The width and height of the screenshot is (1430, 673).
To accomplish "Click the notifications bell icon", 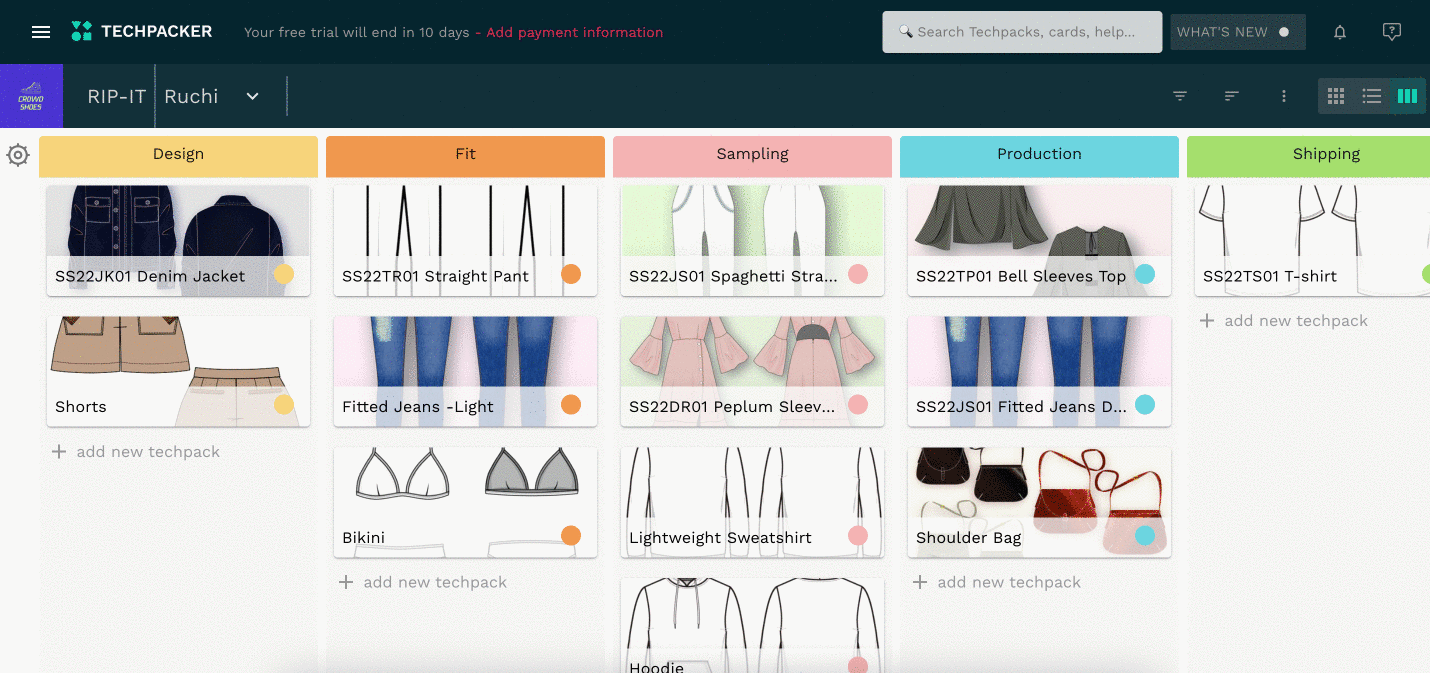I will (x=1340, y=32).
